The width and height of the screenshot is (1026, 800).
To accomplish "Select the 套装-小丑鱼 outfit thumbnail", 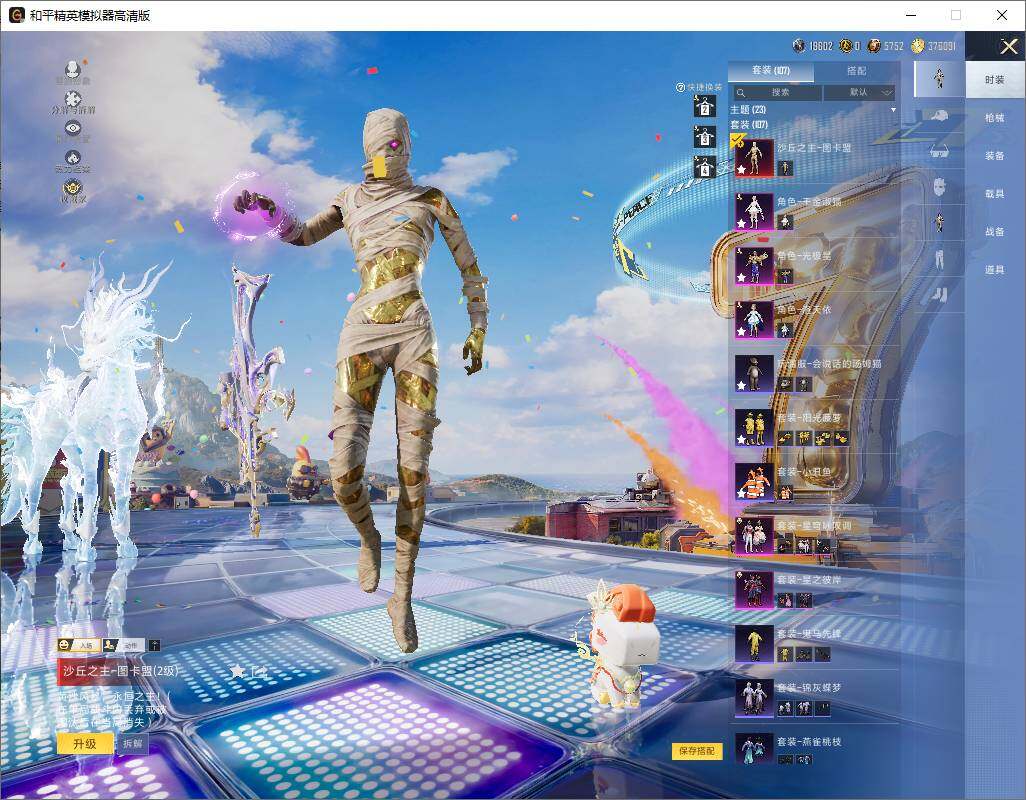I will pos(754,481).
